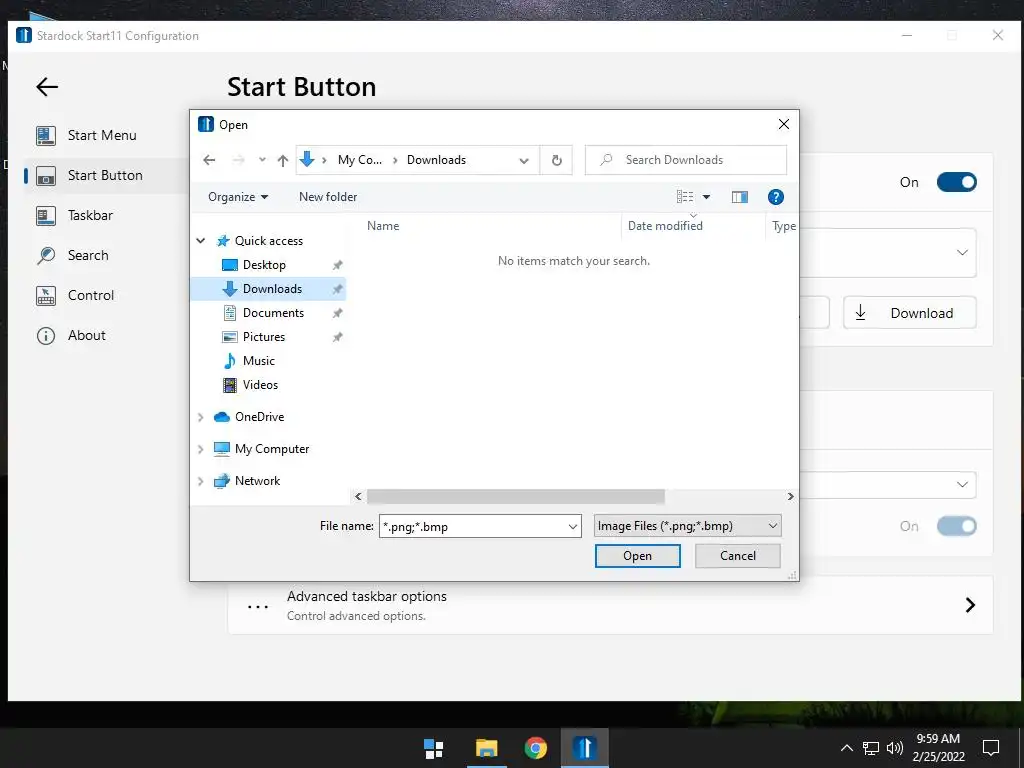Expand the upper Start11 dropdown chevron

(x=962, y=253)
